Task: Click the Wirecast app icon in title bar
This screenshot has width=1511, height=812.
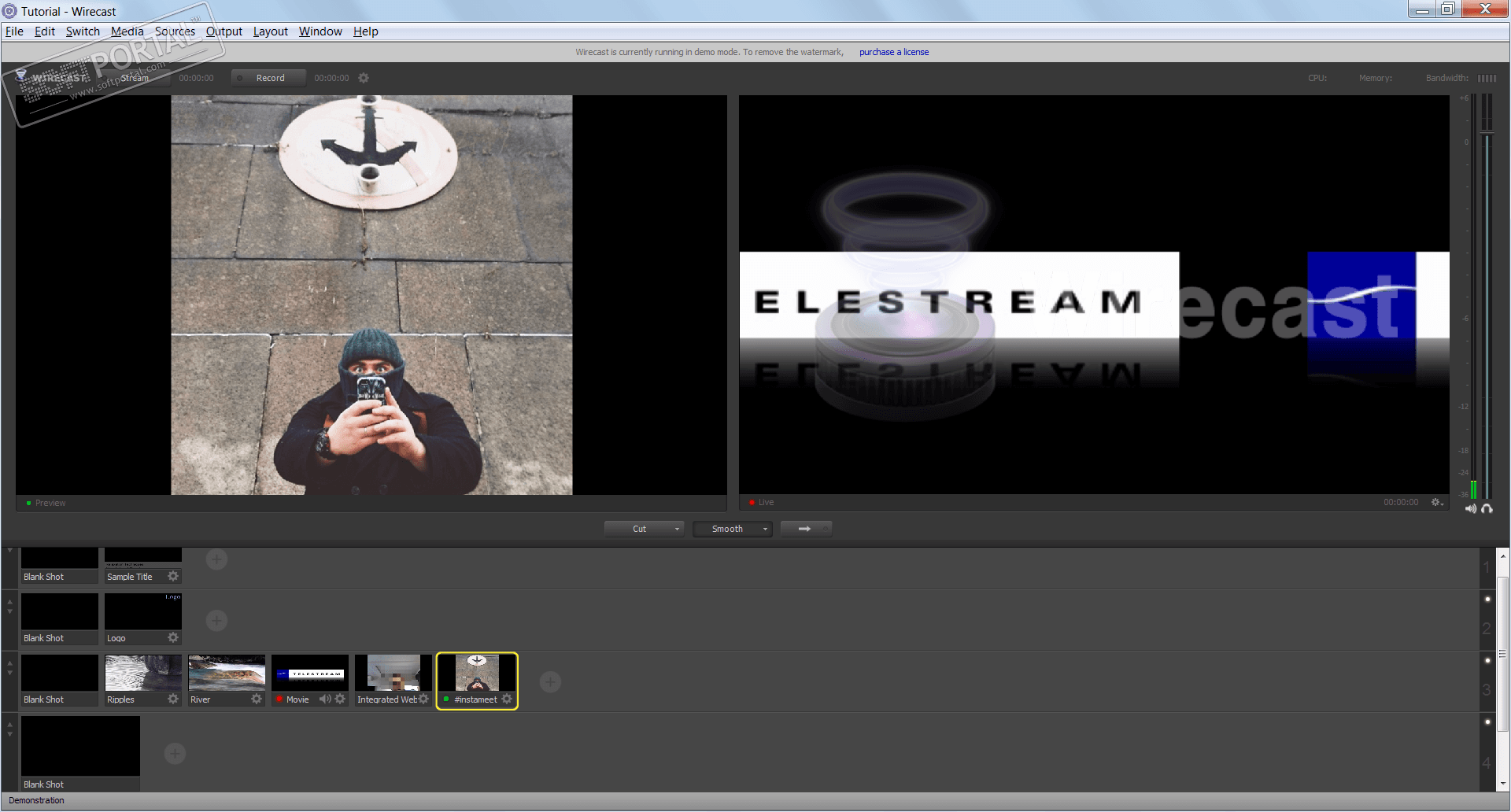Action: click(9, 11)
